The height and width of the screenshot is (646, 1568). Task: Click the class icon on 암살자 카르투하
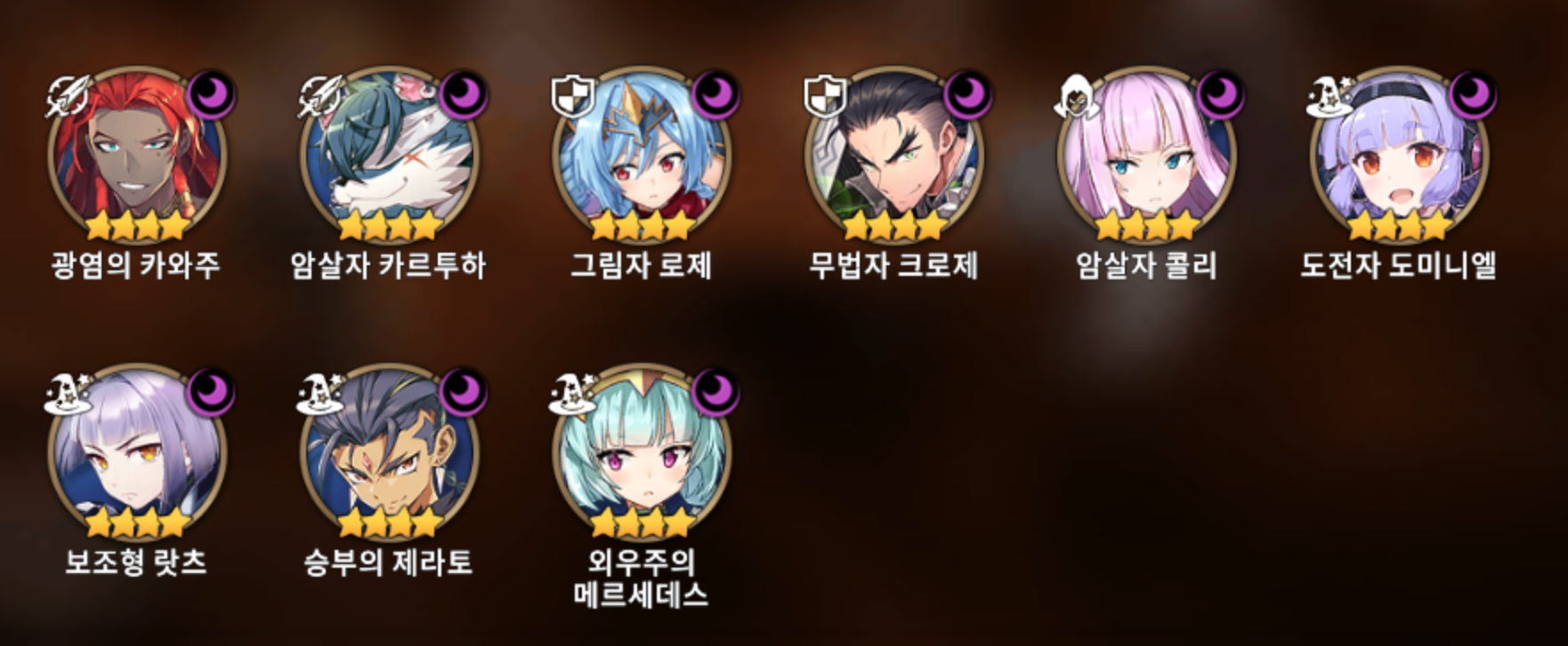click(320, 96)
